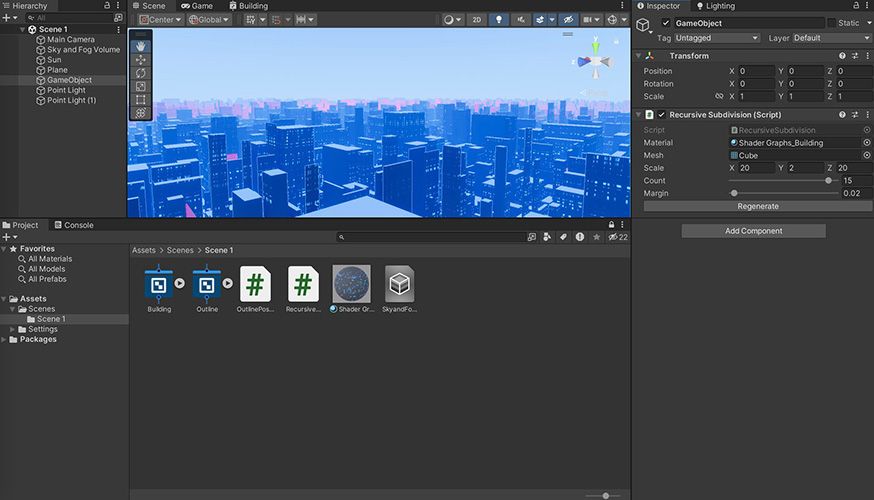Switch to the Game tab
Image resolution: width=874 pixels, height=500 pixels.
pos(196,6)
